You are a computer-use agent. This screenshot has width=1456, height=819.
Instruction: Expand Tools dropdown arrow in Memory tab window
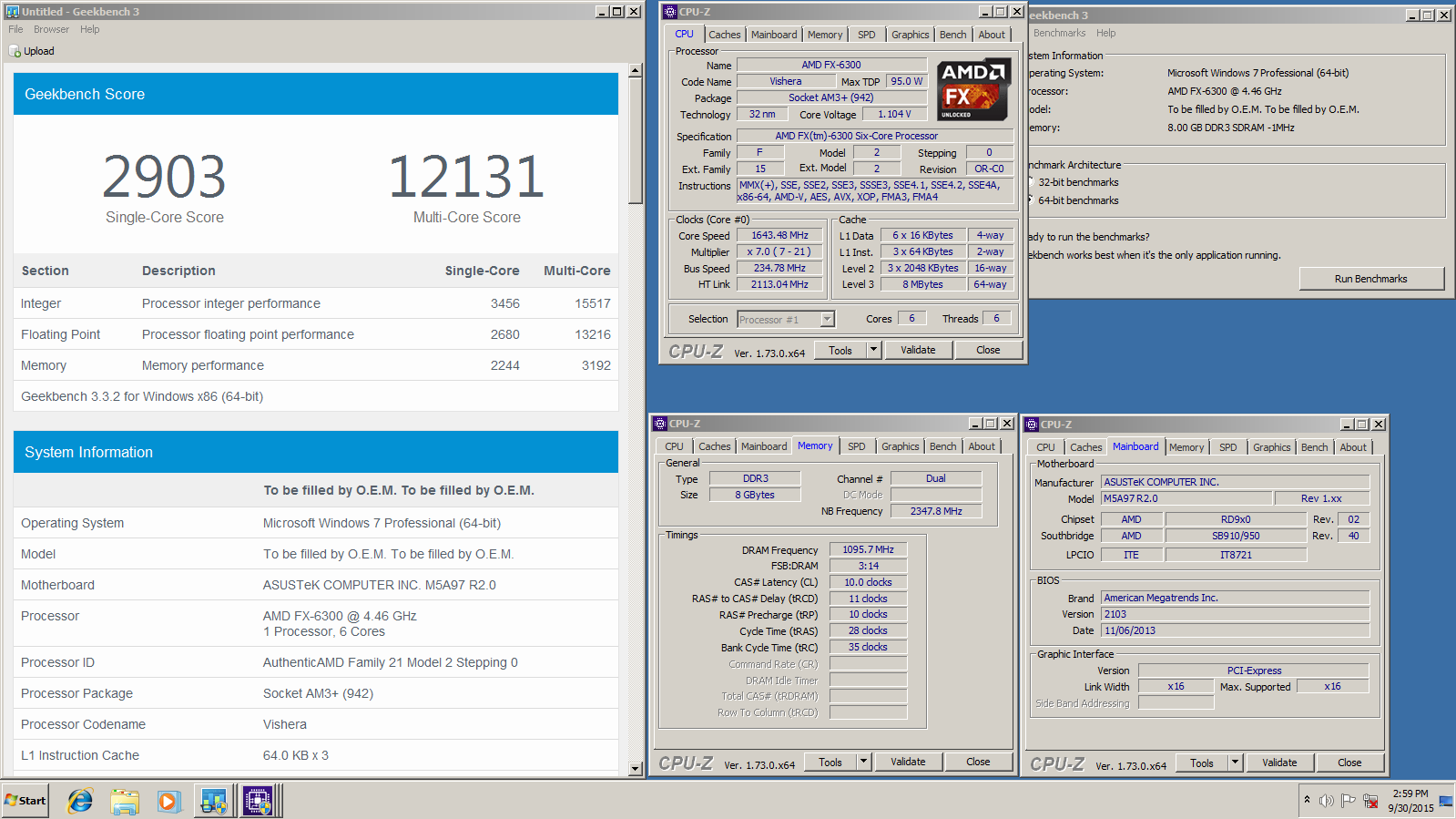click(863, 762)
